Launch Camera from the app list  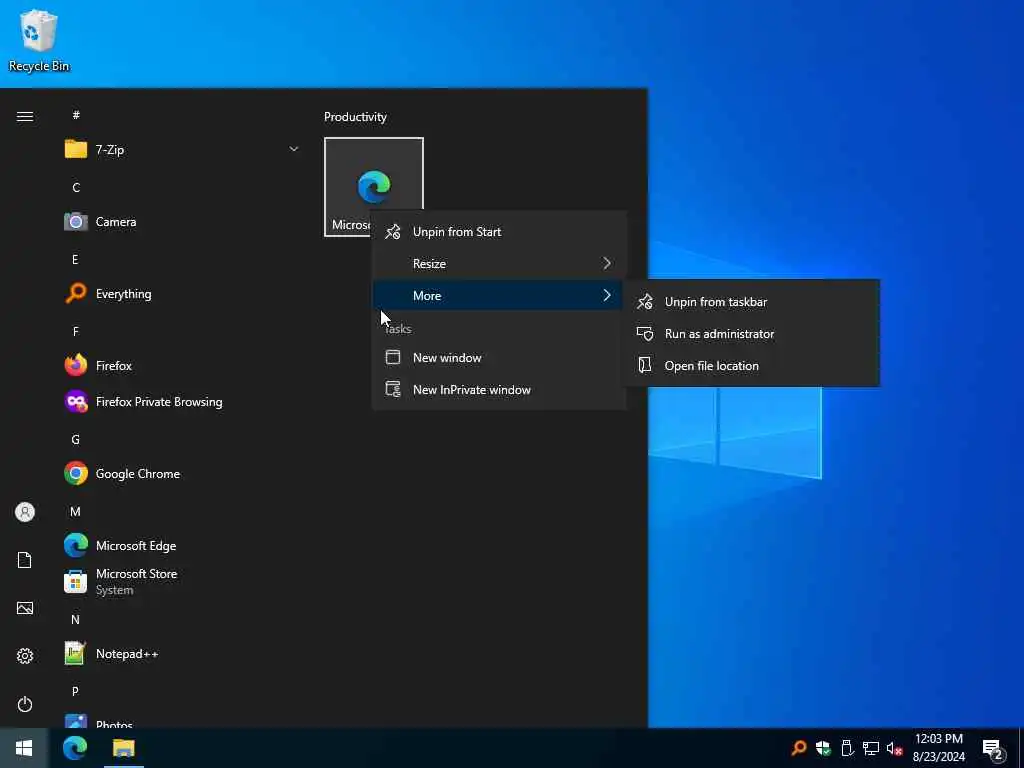point(182,222)
